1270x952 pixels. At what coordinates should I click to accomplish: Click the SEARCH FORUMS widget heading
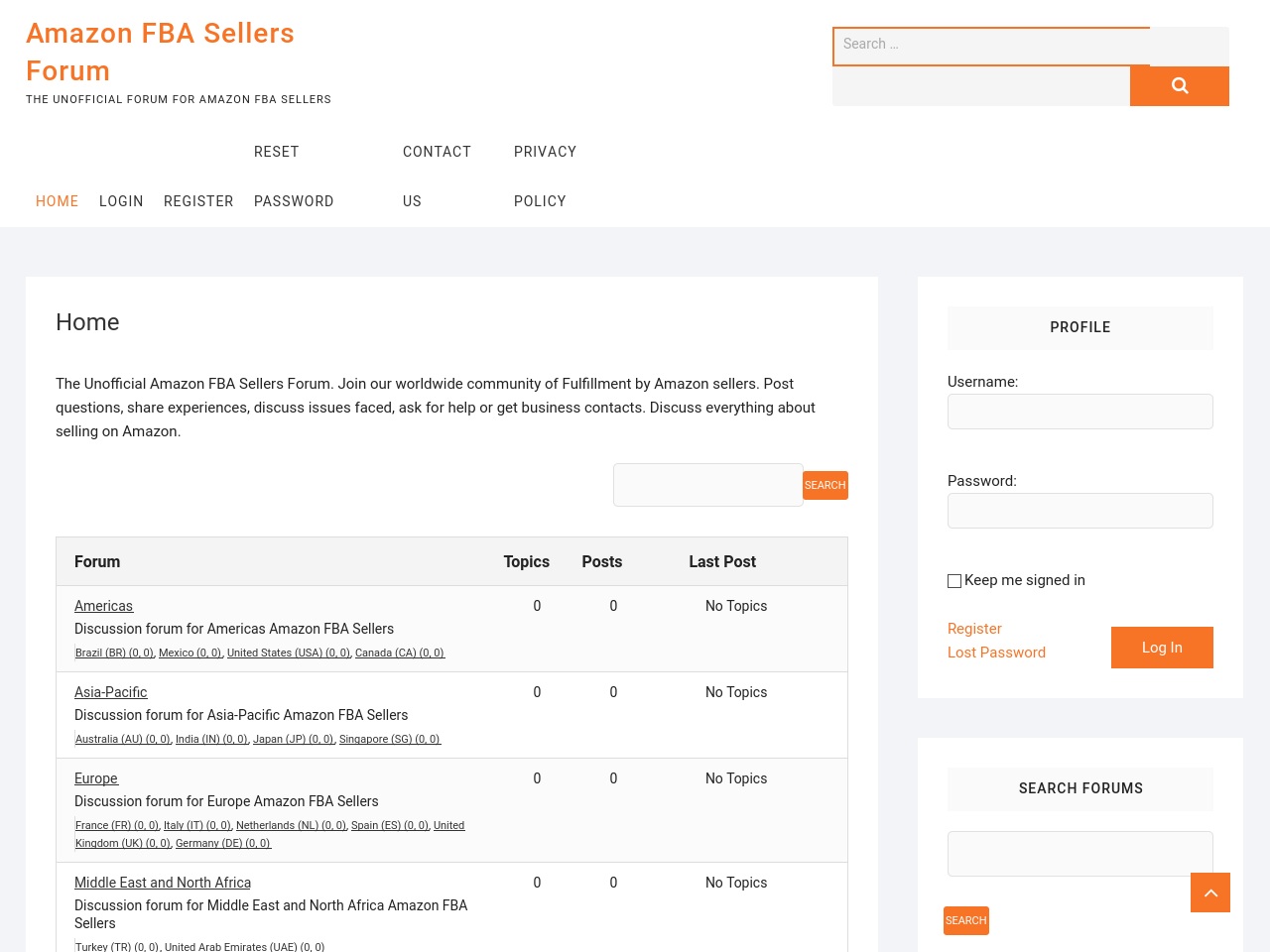[1080, 788]
